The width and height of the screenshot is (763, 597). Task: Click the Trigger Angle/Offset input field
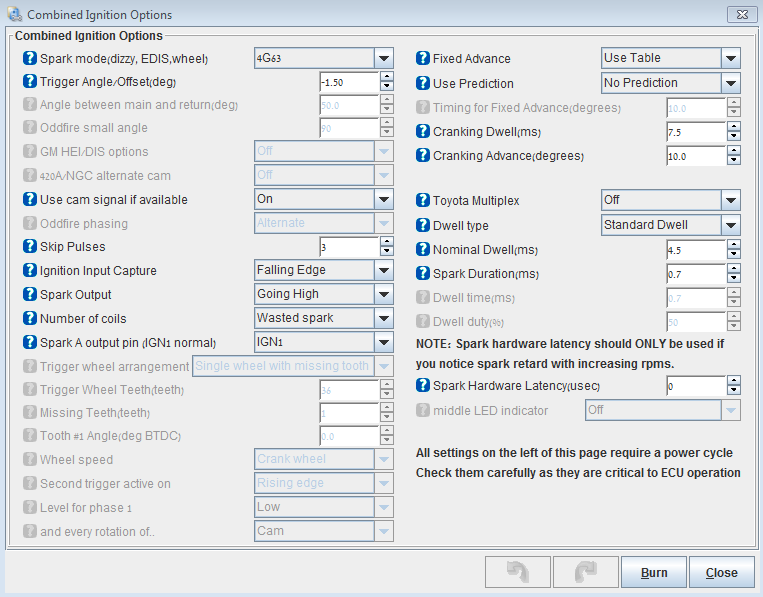[349, 82]
